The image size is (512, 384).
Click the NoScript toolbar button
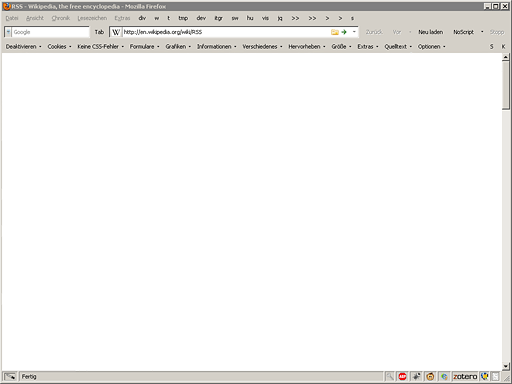click(x=463, y=32)
